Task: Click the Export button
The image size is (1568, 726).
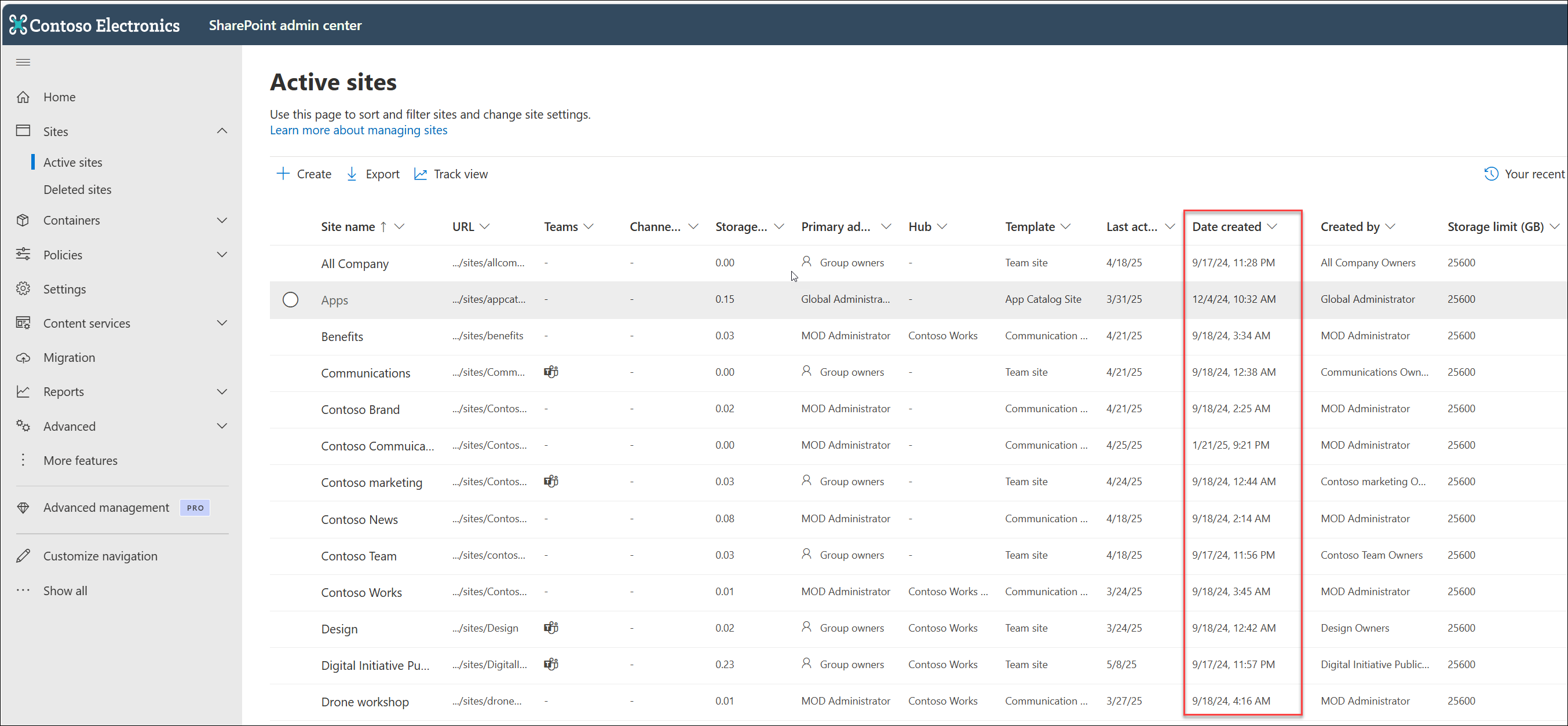Action: coord(372,174)
